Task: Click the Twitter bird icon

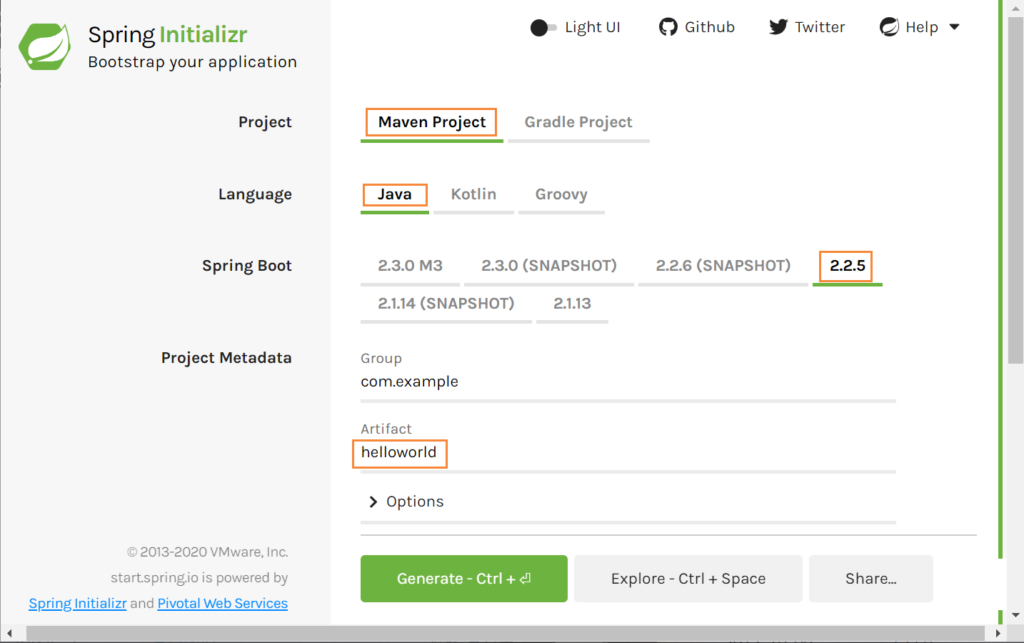Action: pyautogui.click(x=778, y=27)
